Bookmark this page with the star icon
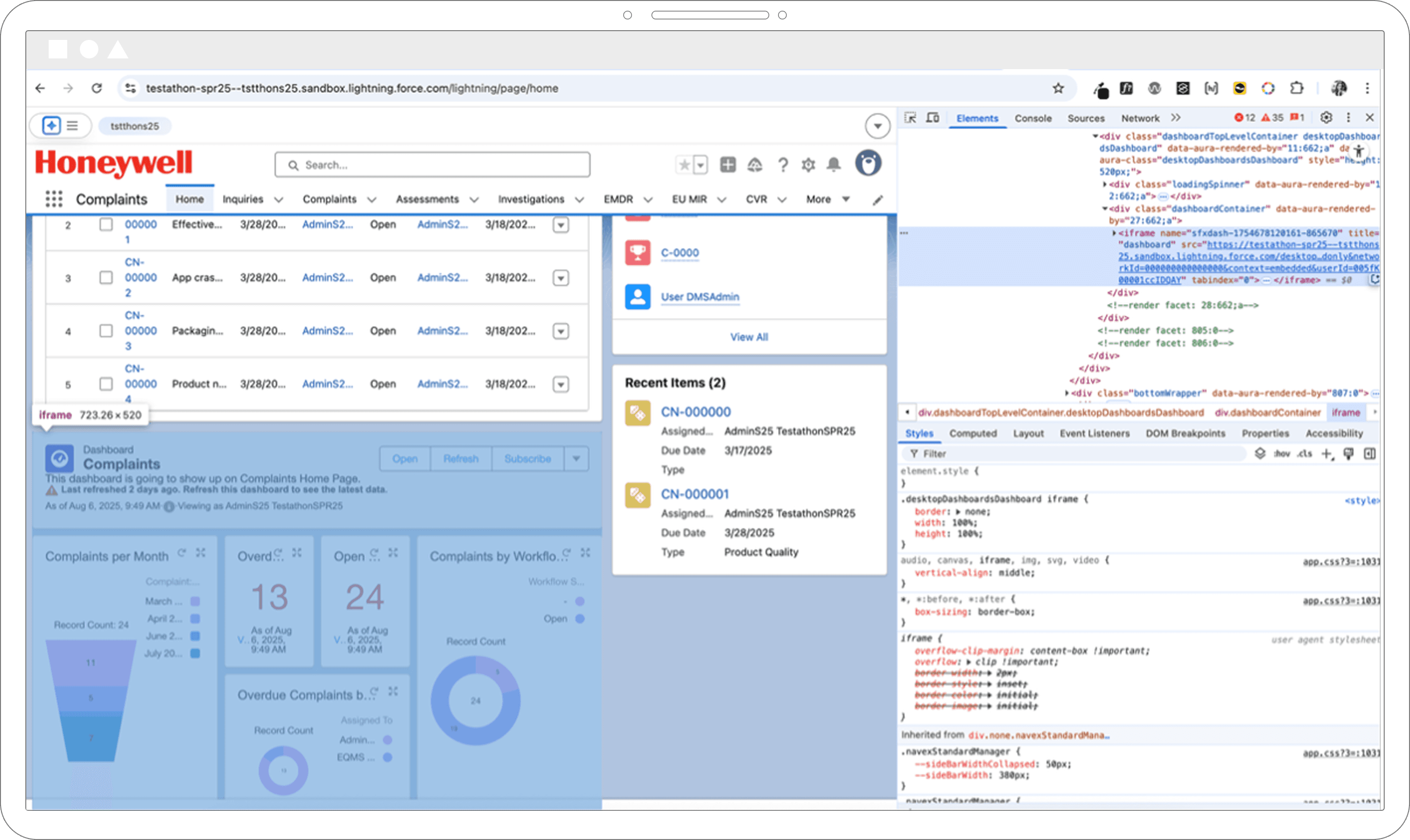This screenshot has width=1410, height=840. [x=1058, y=88]
